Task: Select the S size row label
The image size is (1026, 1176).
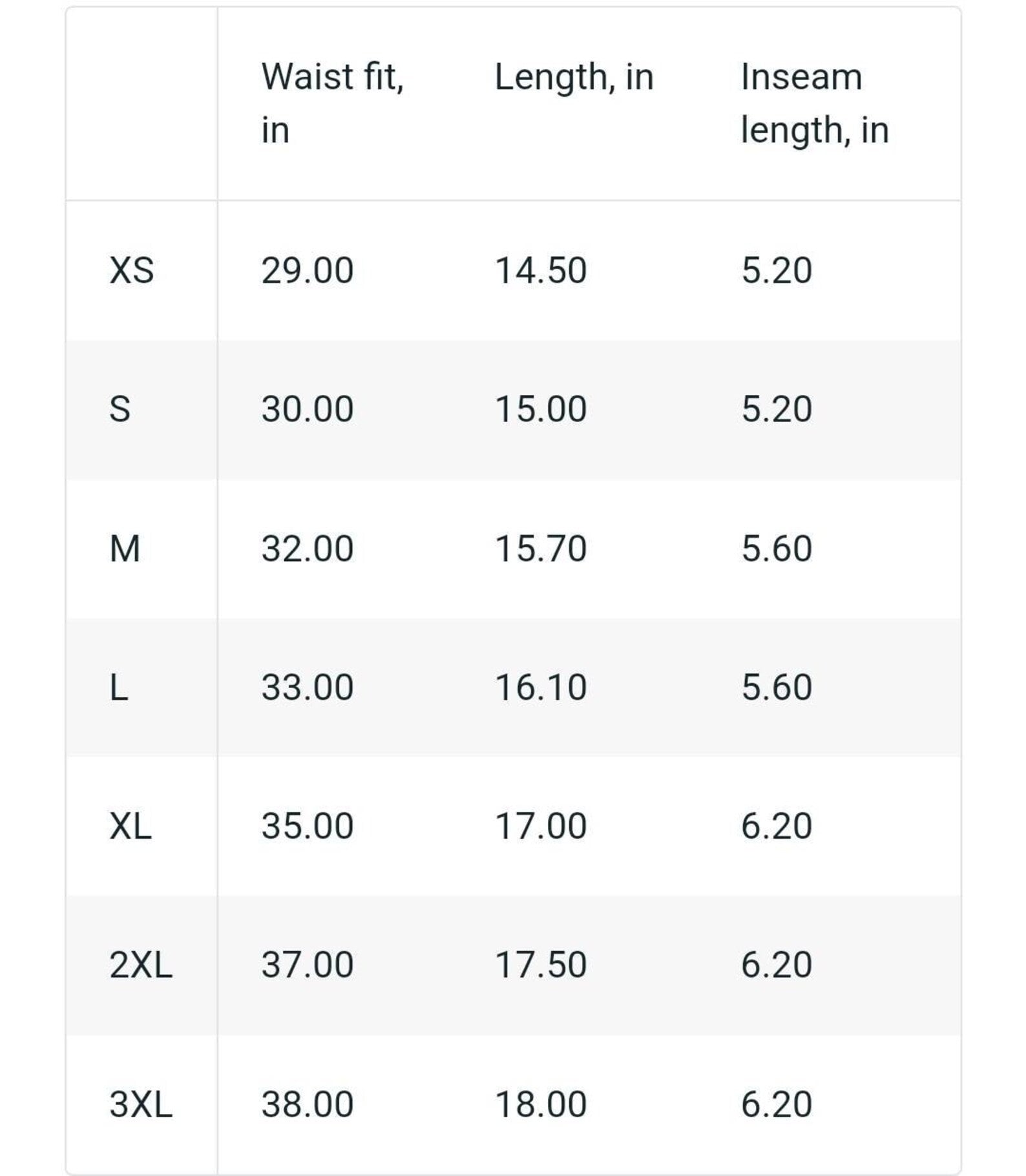Action: click(x=120, y=409)
